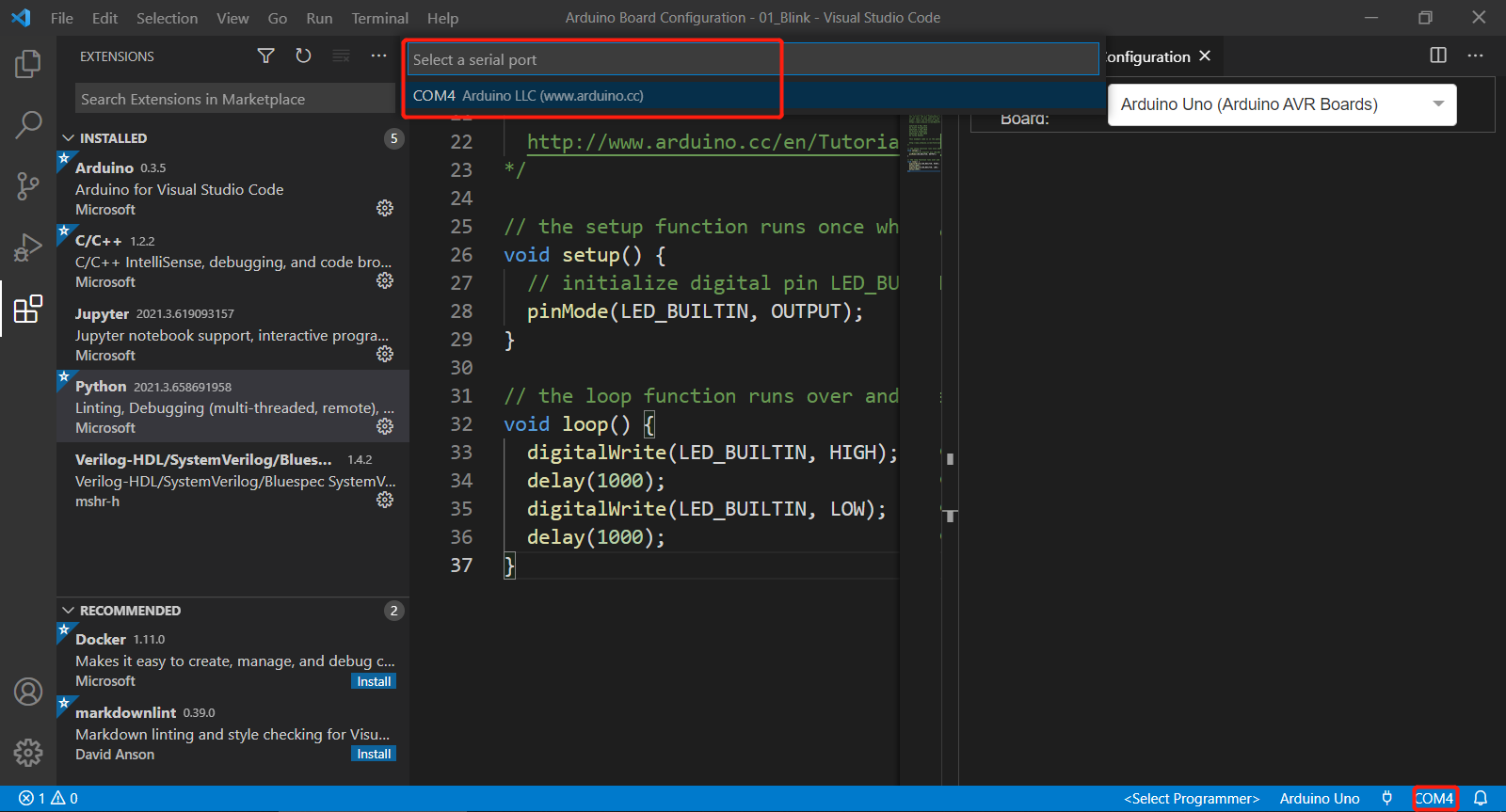Open manage gear for Python extension
The width and height of the screenshot is (1506, 812).
385,426
